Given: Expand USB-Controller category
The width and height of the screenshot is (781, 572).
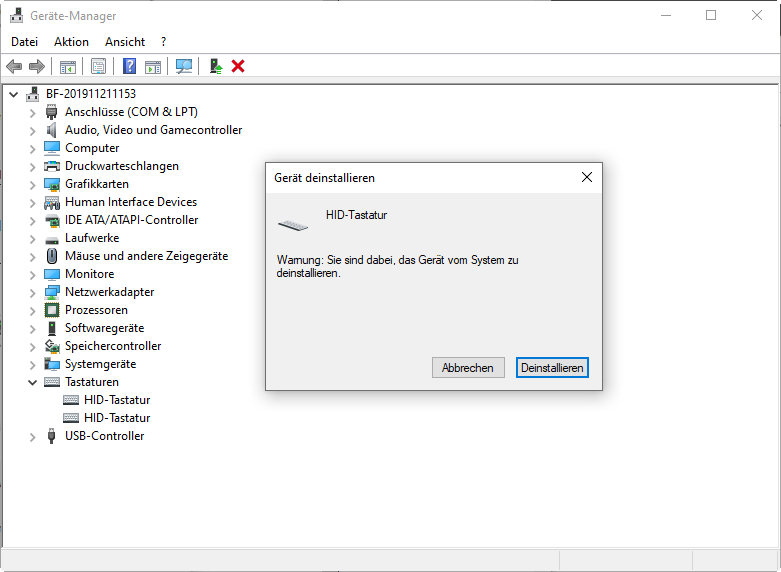Looking at the screenshot, I should click(x=32, y=436).
